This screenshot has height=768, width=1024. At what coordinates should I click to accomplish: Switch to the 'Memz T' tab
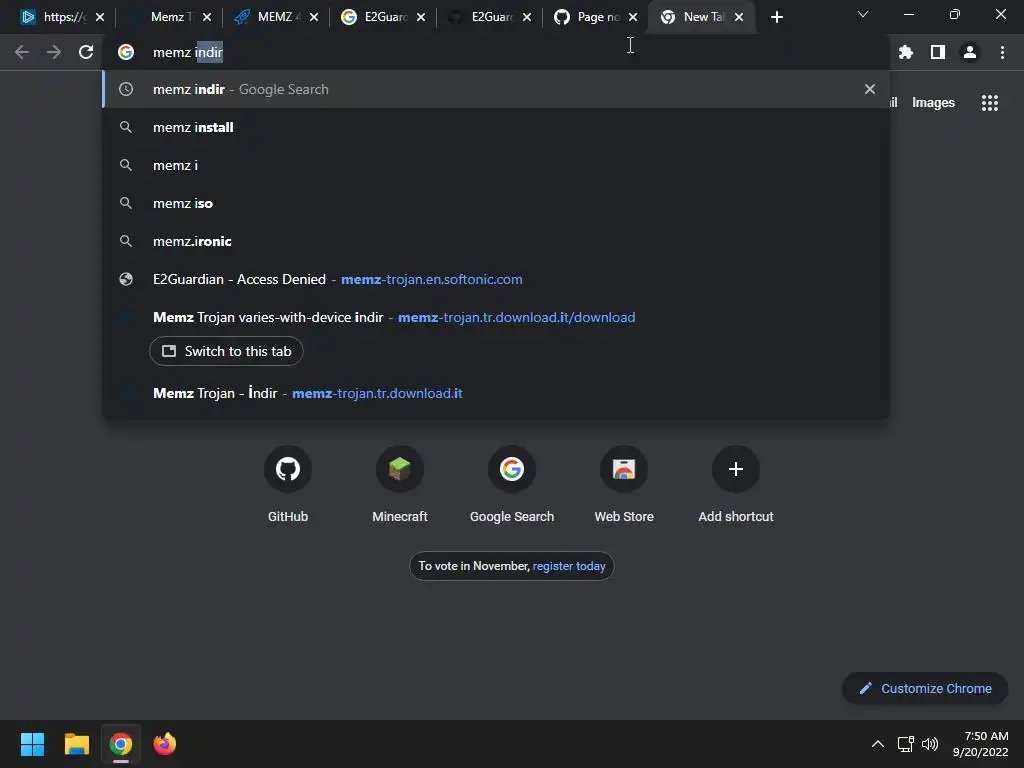167,17
